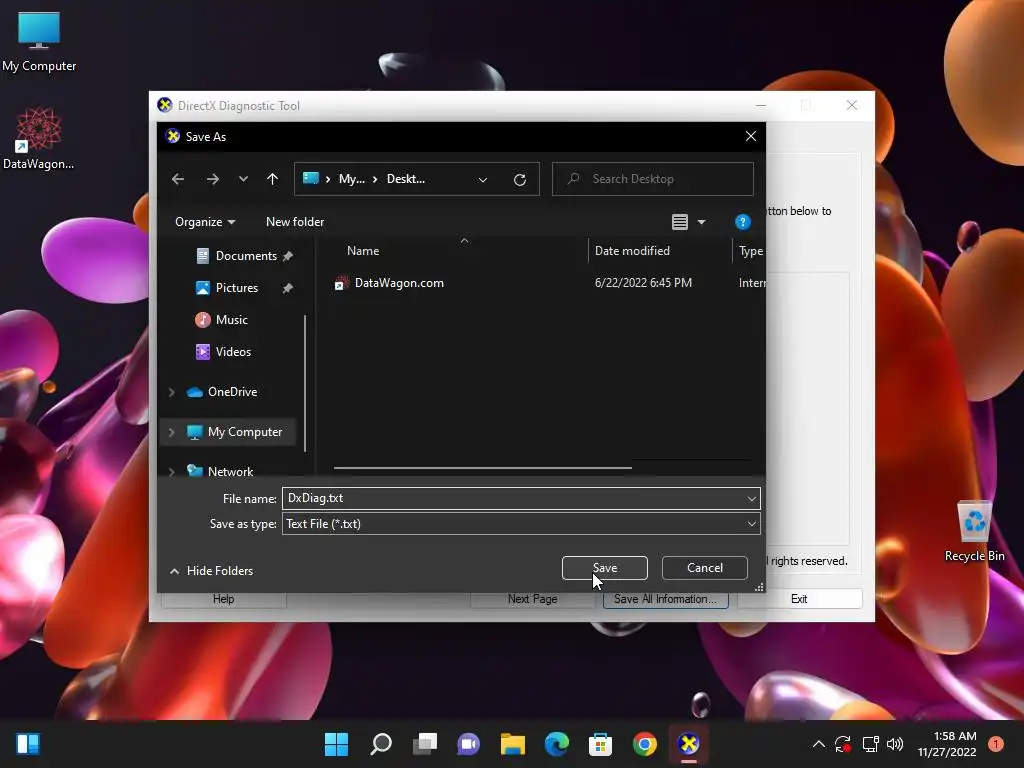The image size is (1024, 768).
Task: Click the Save button
Action: coord(605,568)
